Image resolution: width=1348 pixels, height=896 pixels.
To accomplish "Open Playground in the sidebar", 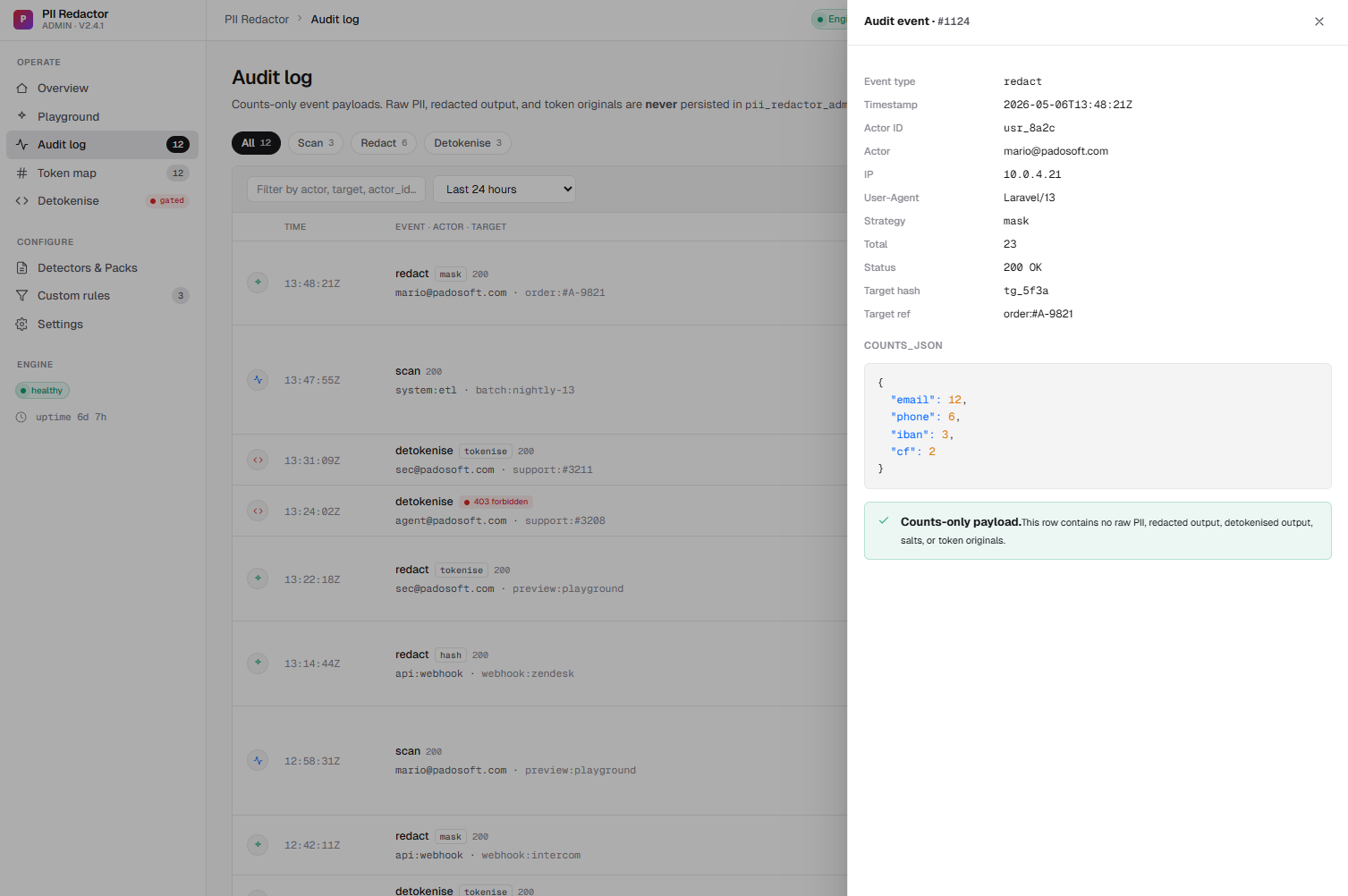I will click(x=102, y=116).
